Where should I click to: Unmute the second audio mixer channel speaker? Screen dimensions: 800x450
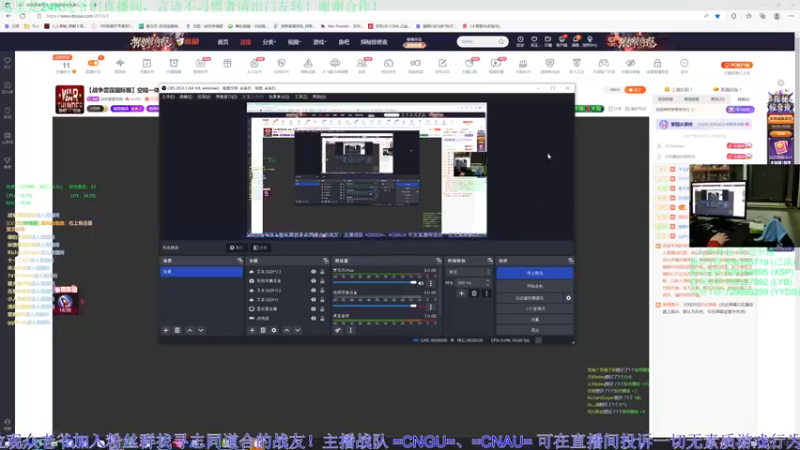click(421, 306)
